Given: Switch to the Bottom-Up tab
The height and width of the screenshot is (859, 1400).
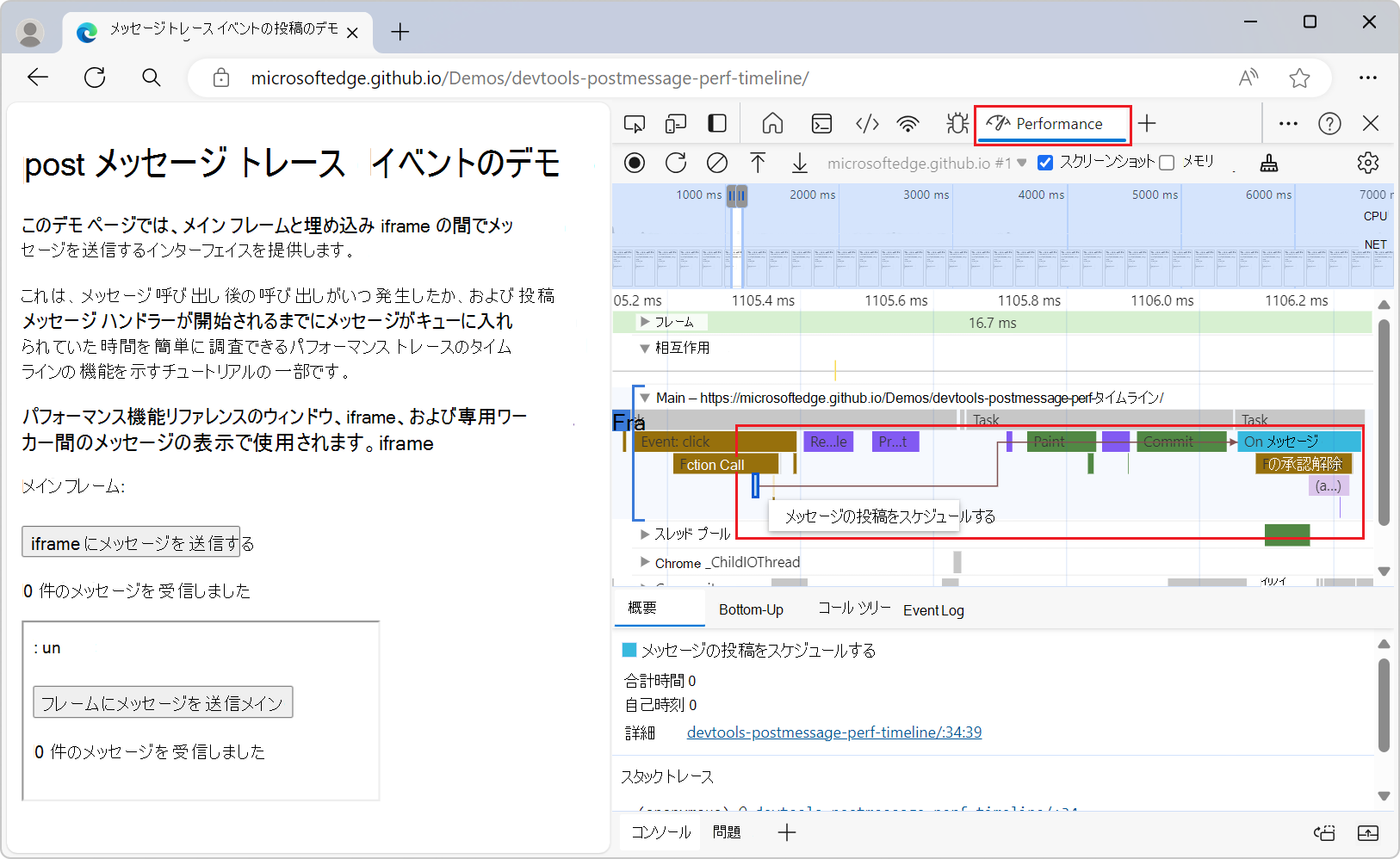Looking at the screenshot, I should 750,609.
